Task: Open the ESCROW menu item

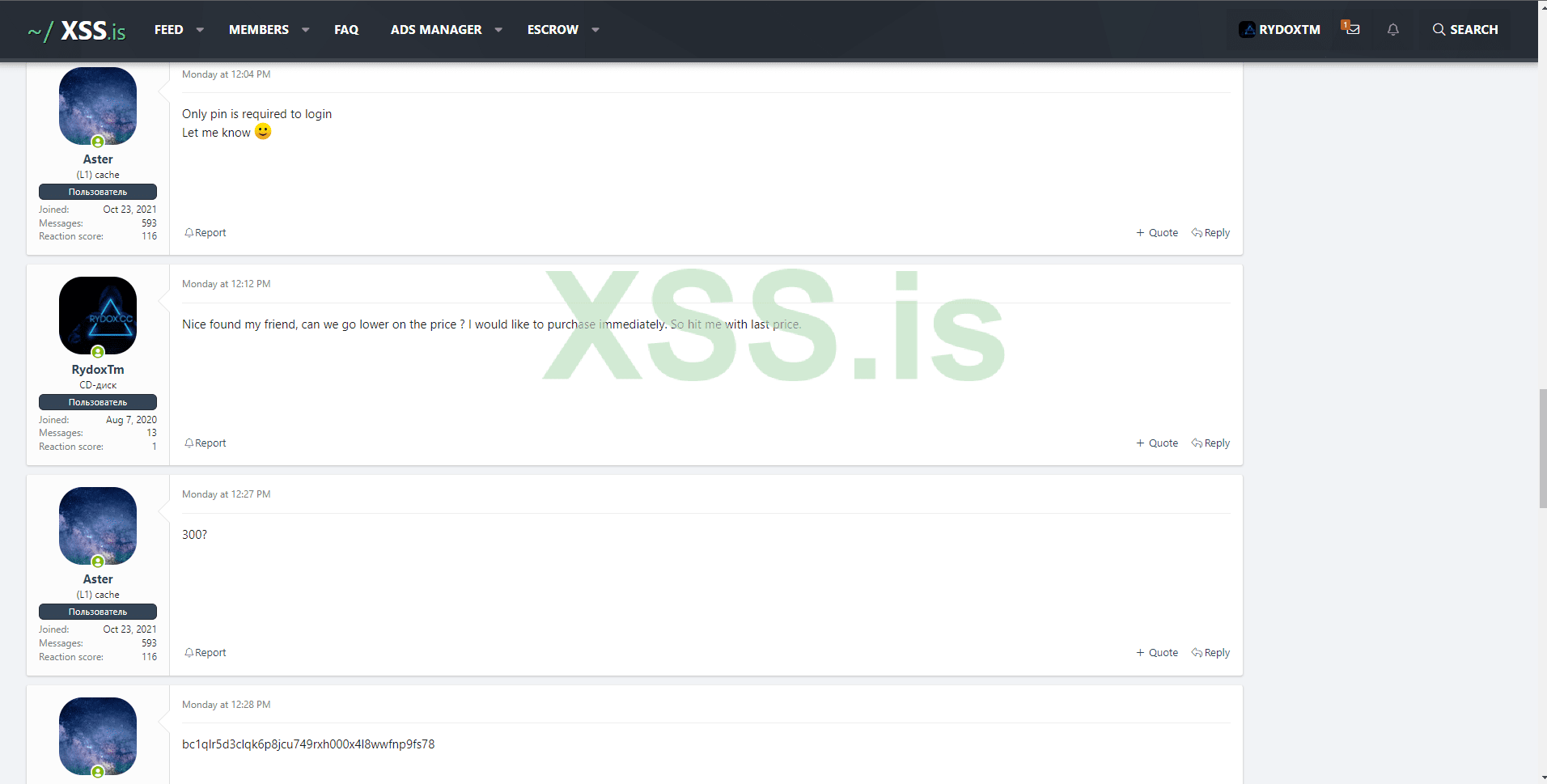Action: tap(553, 29)
